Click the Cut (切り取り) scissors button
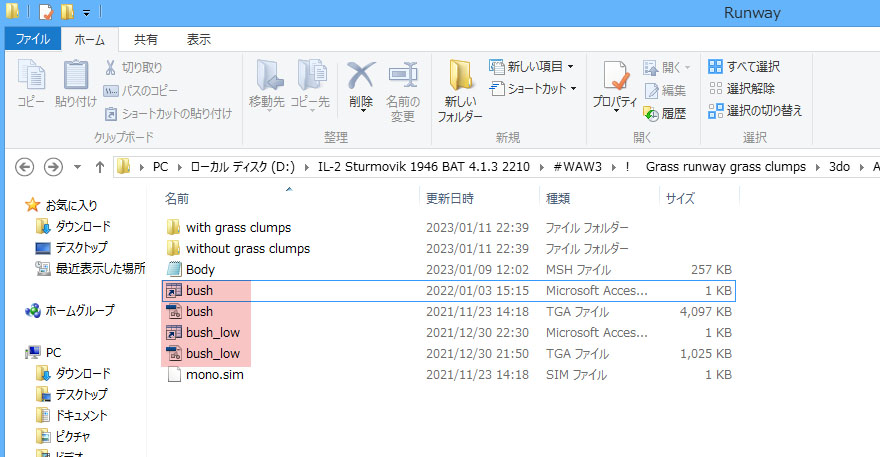880x457 pixels. click(x=134, y=67)
